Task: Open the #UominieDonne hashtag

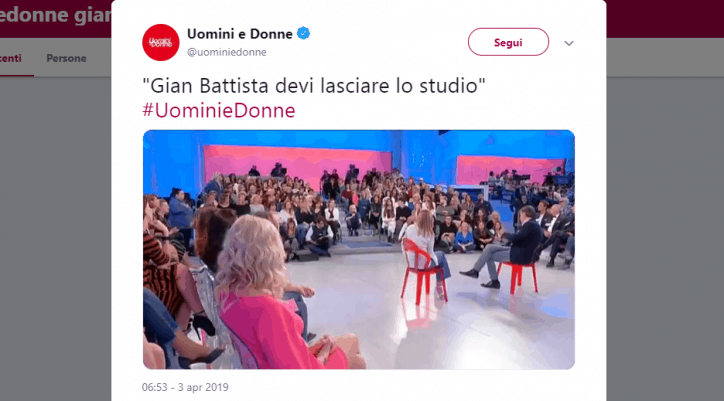Action: [x=218, y=111]
